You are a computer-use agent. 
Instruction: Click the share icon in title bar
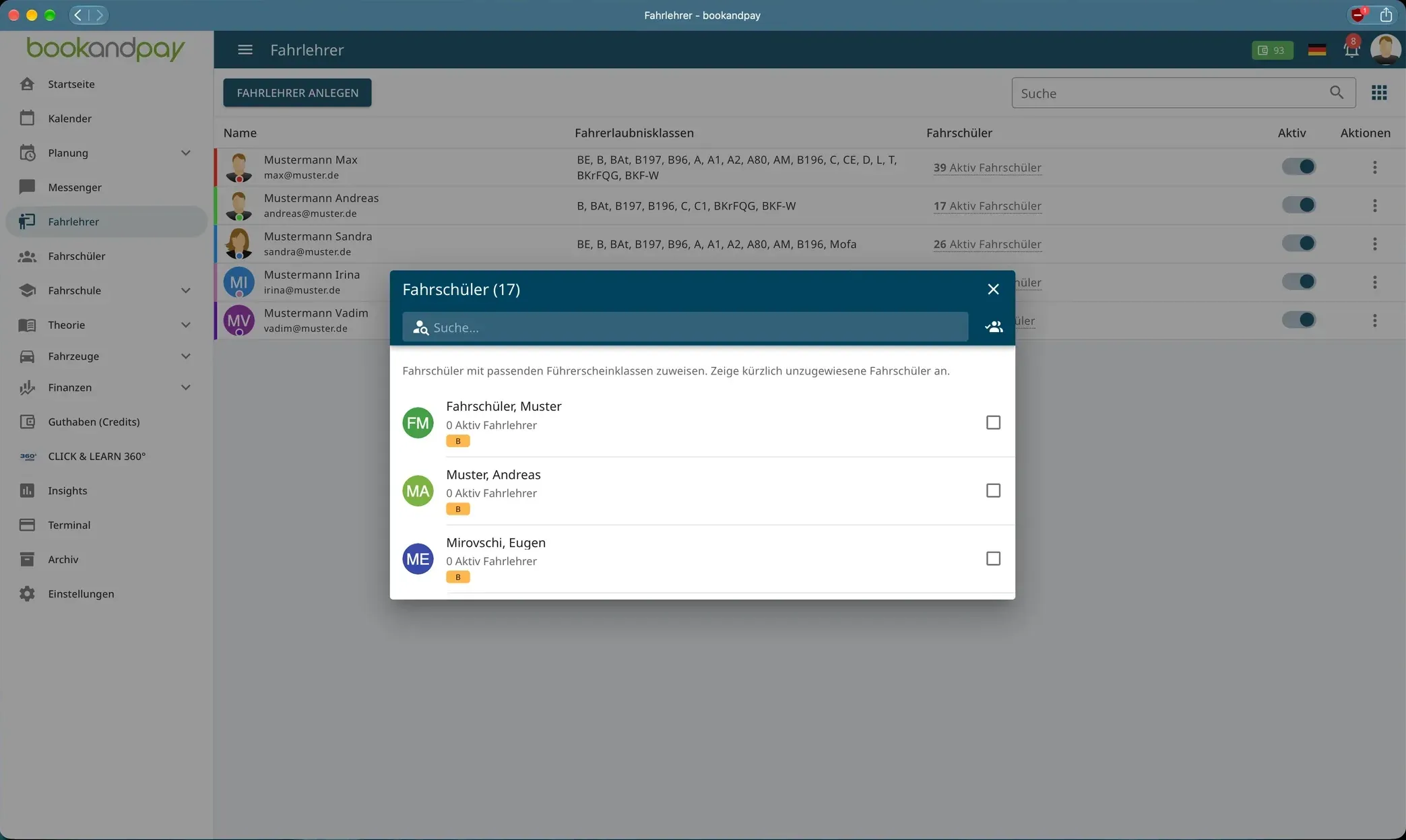(1386, 15)
